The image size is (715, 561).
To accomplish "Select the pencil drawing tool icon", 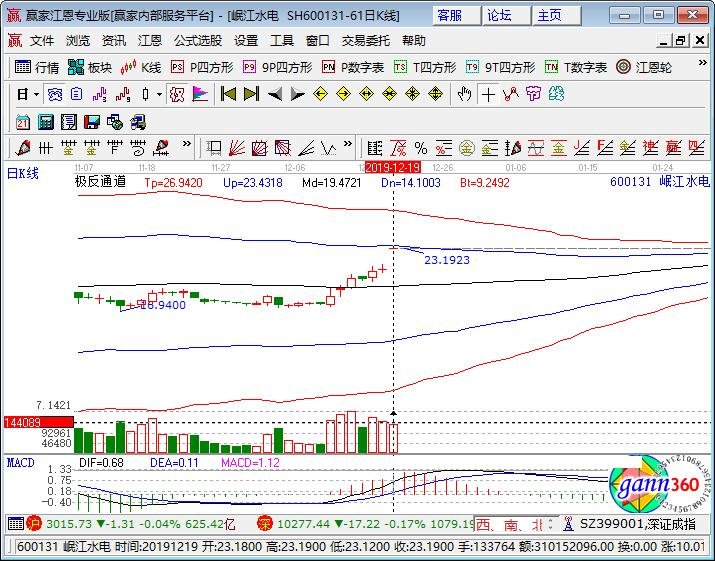I will pos(23,148).
